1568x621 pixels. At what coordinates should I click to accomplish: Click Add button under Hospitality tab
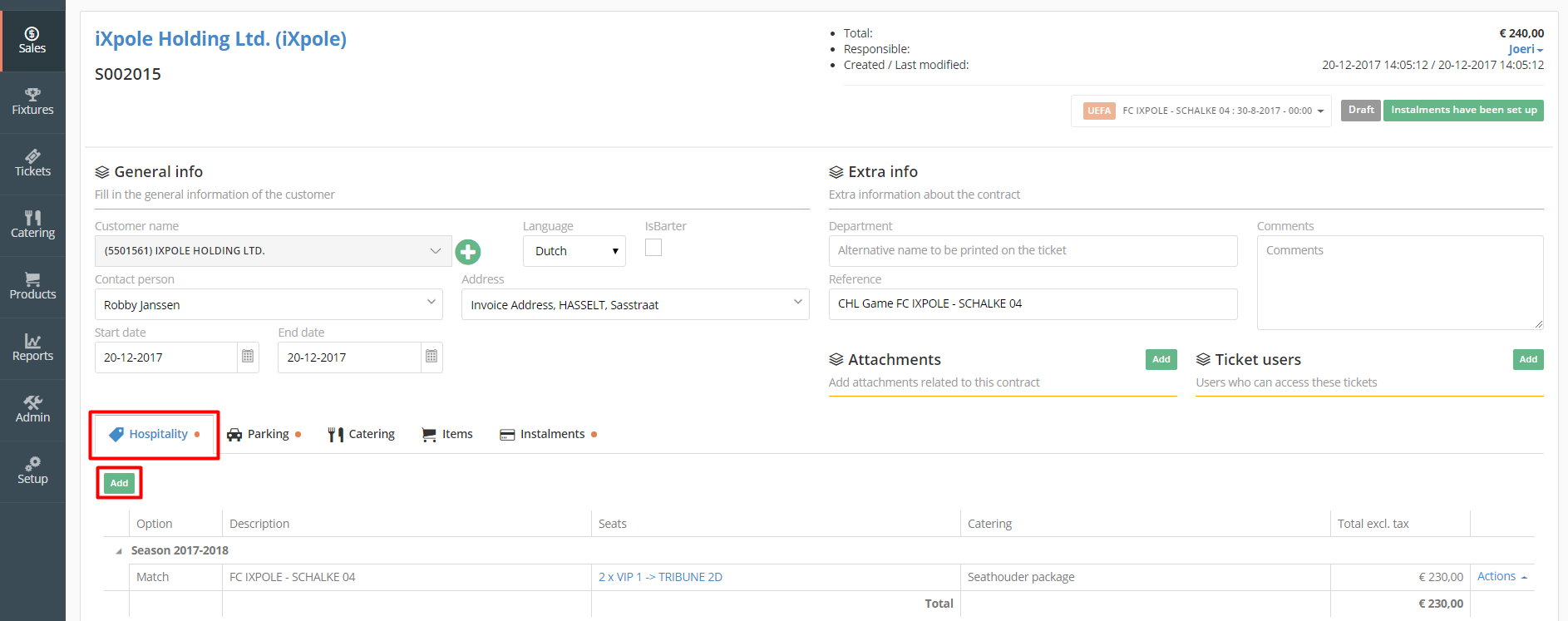120,483
